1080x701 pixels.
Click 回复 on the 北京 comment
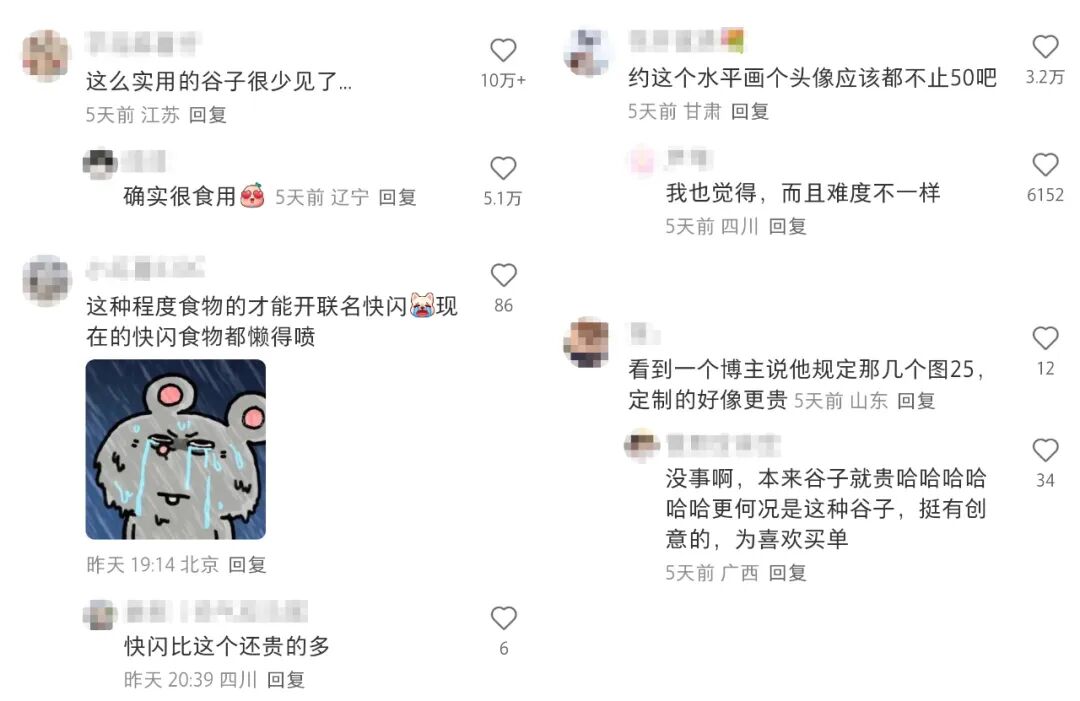247,565
